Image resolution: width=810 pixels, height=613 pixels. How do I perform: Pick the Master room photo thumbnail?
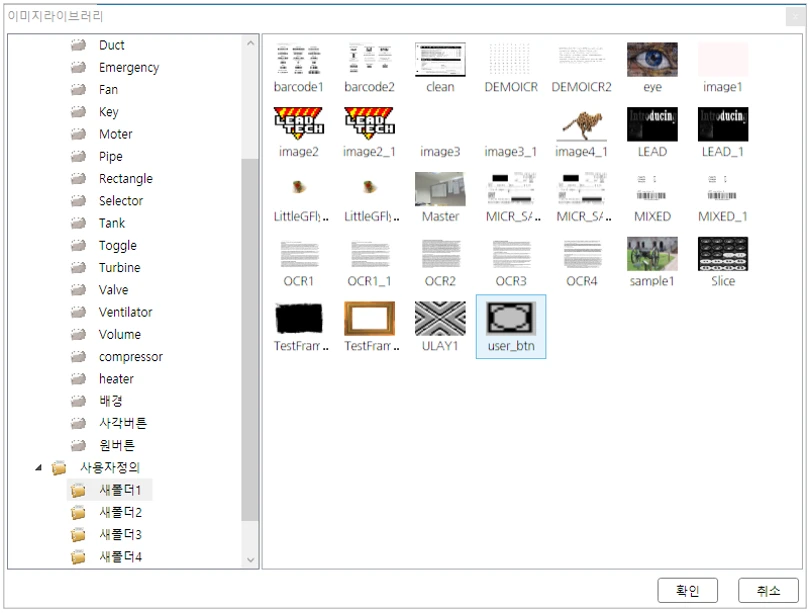[x=440, y=189]
